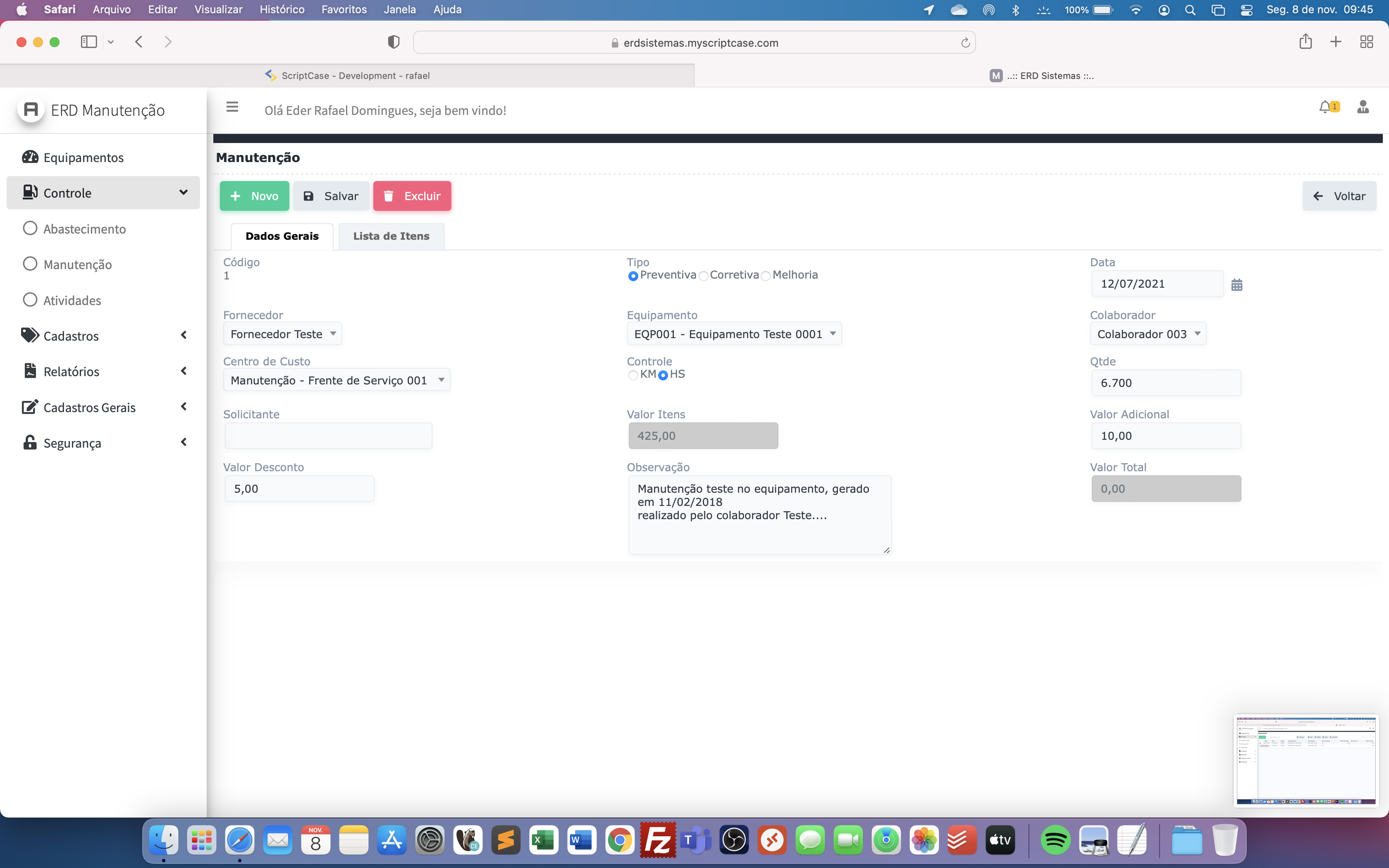Screen dimensions: 1389x868
Task: Expand the Segurança sidebar menu
Action: (103, 443)
